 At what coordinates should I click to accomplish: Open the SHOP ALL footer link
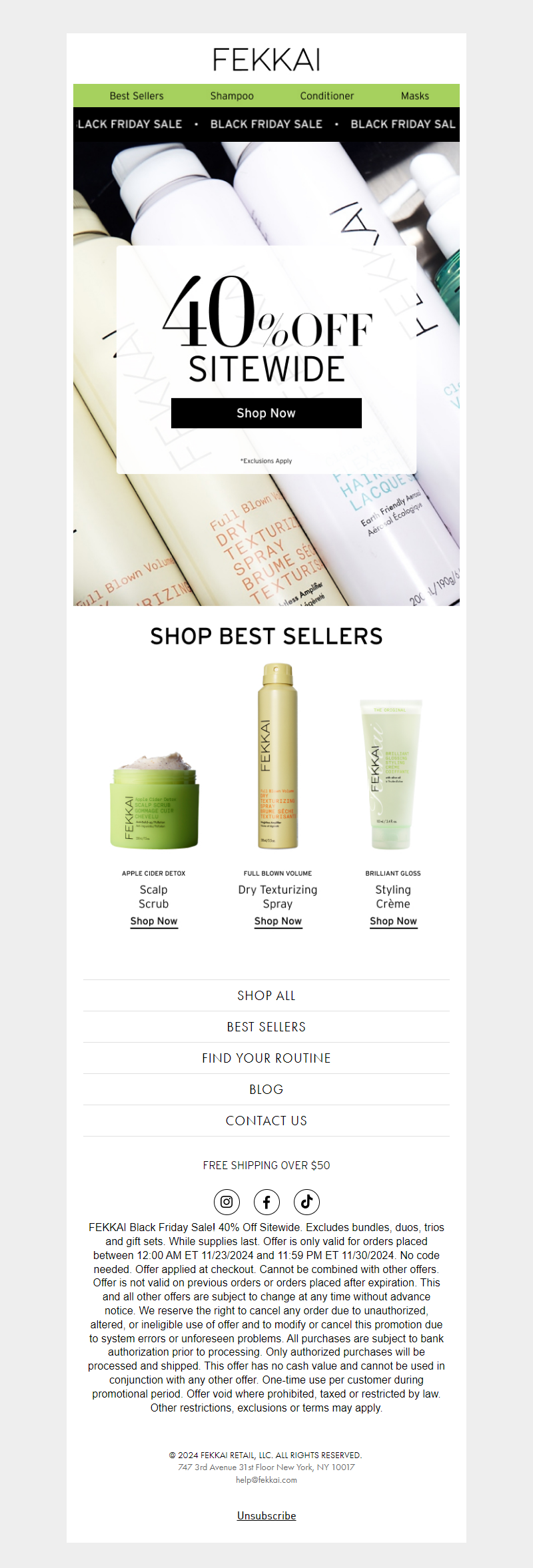(x=266, y=995)
